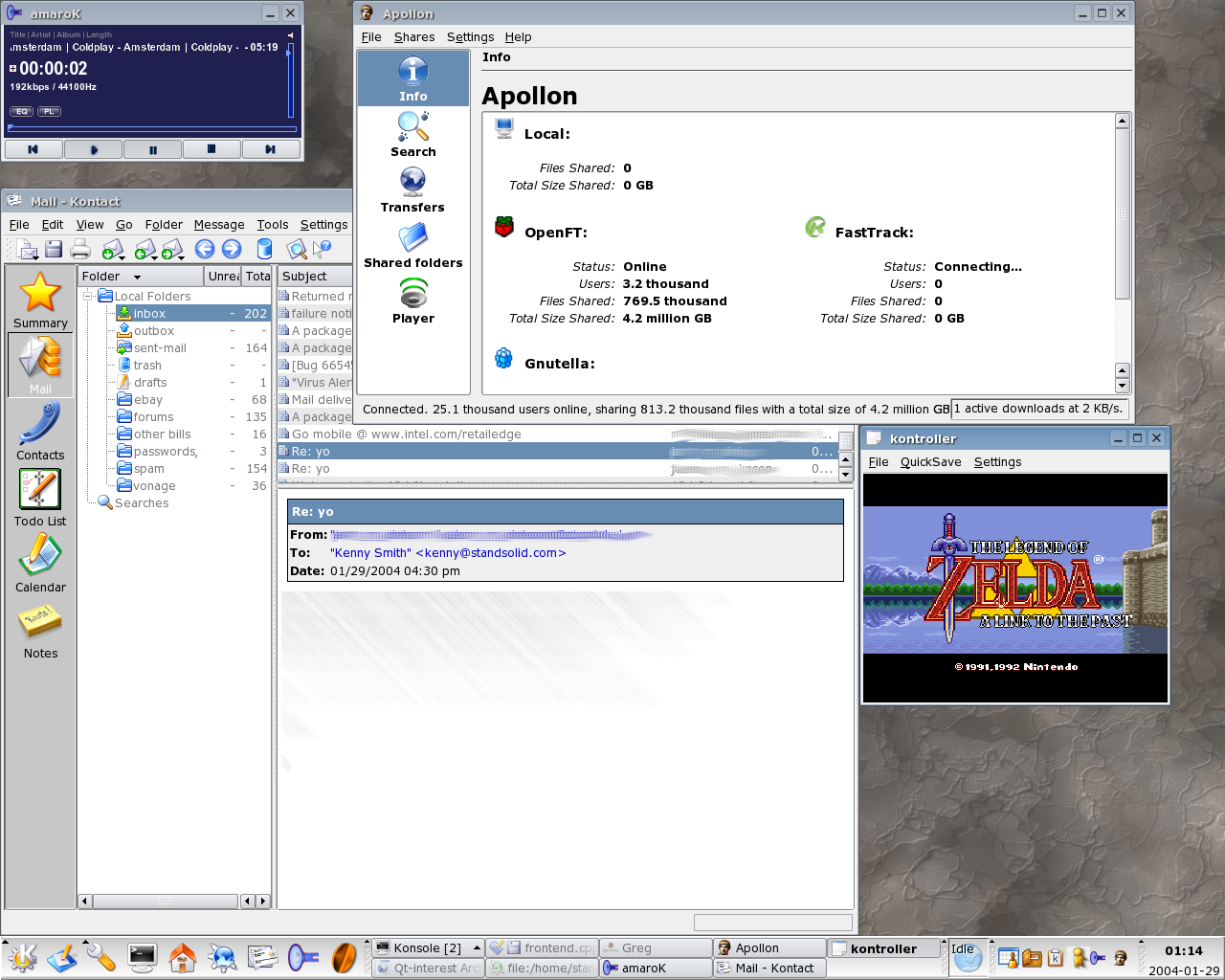The image size is (1225, 980).
Task: Click the Print icon in Kontact toolbar
Action: (x=80, y=250)
